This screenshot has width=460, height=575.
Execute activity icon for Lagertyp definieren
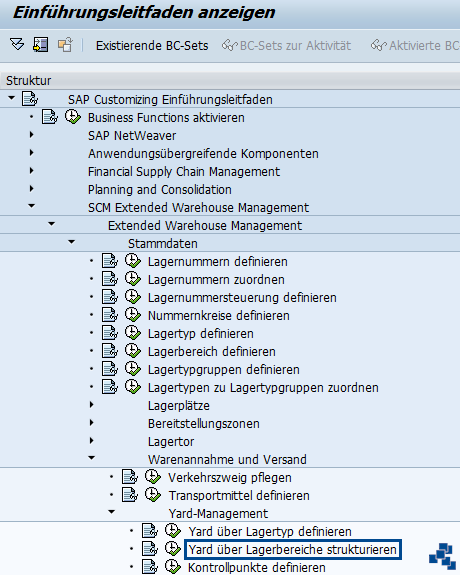pyautogui.click(x=133, y=333)
